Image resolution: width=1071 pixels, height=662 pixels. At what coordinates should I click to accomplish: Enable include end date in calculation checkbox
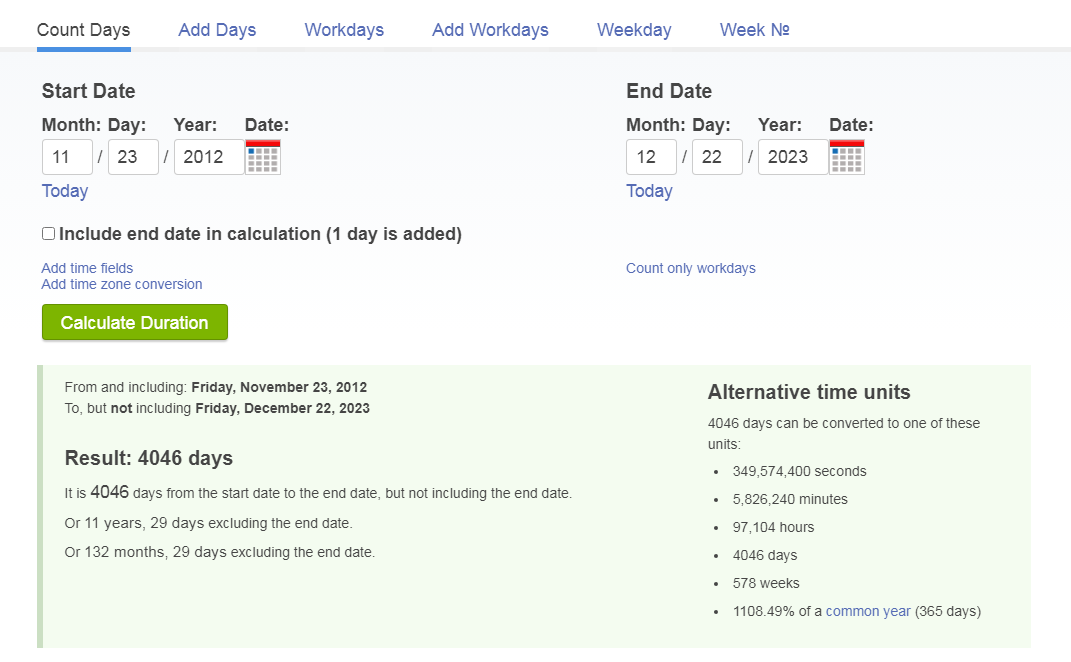pyautogui.click(x=48, y=234)
